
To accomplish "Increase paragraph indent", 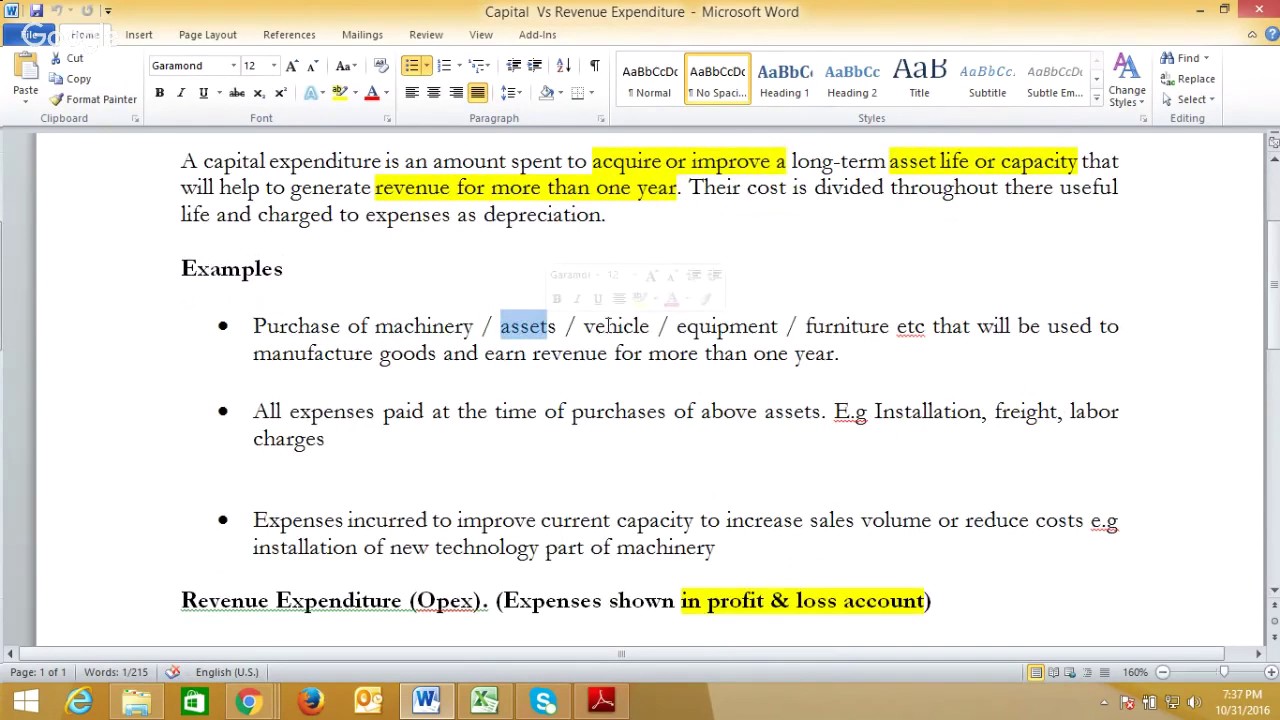I will pyautogui.click(x=535, y=66).
